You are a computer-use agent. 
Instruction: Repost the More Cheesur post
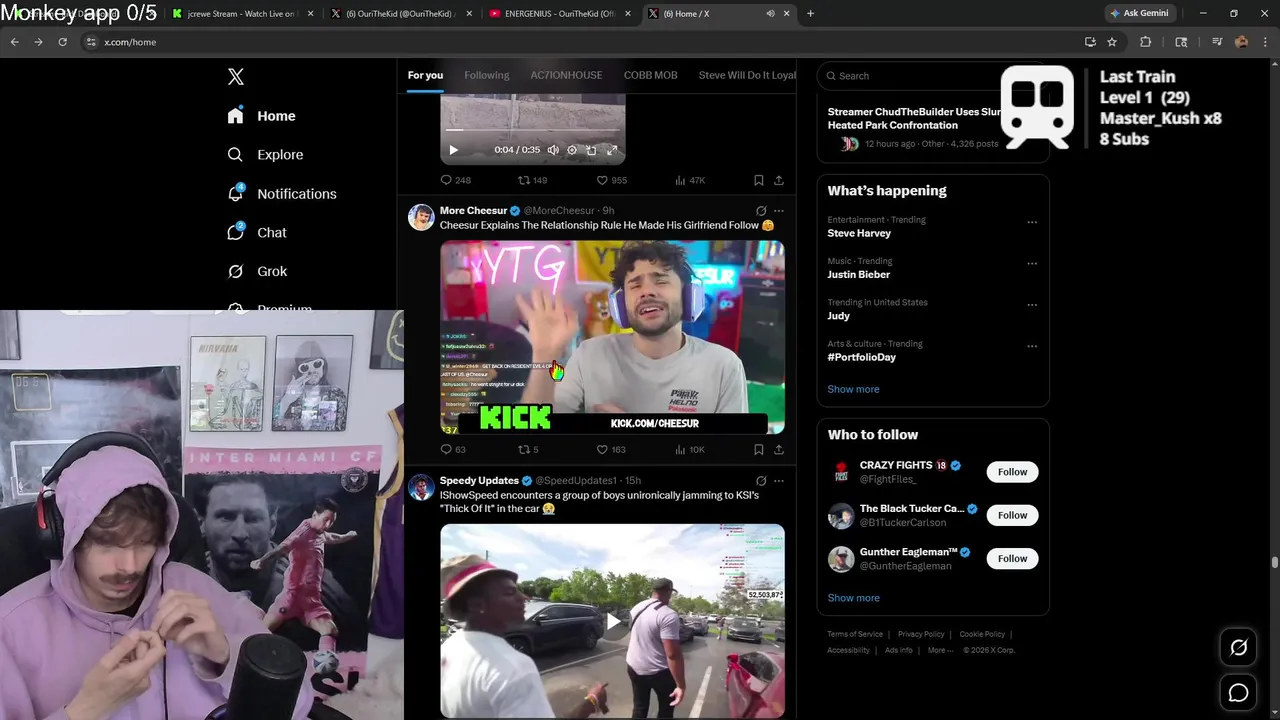point(528,450)
